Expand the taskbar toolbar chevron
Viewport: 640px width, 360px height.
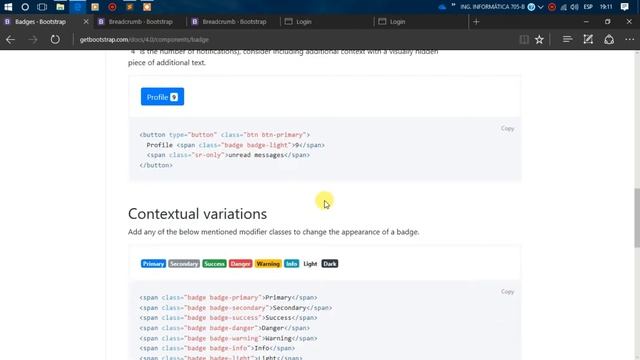pyautogui.click(x=541, y=7)
